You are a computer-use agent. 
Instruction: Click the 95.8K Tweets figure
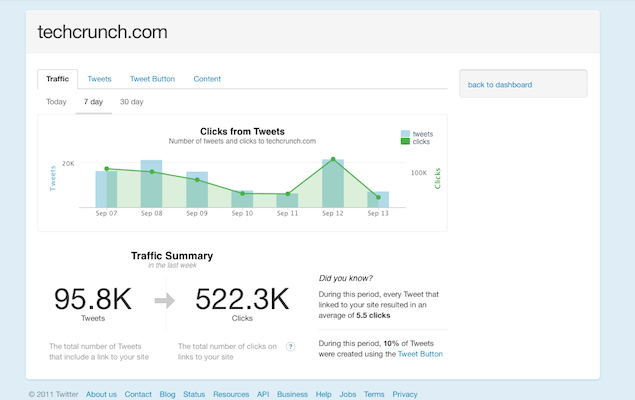click(x=93, y=299)
